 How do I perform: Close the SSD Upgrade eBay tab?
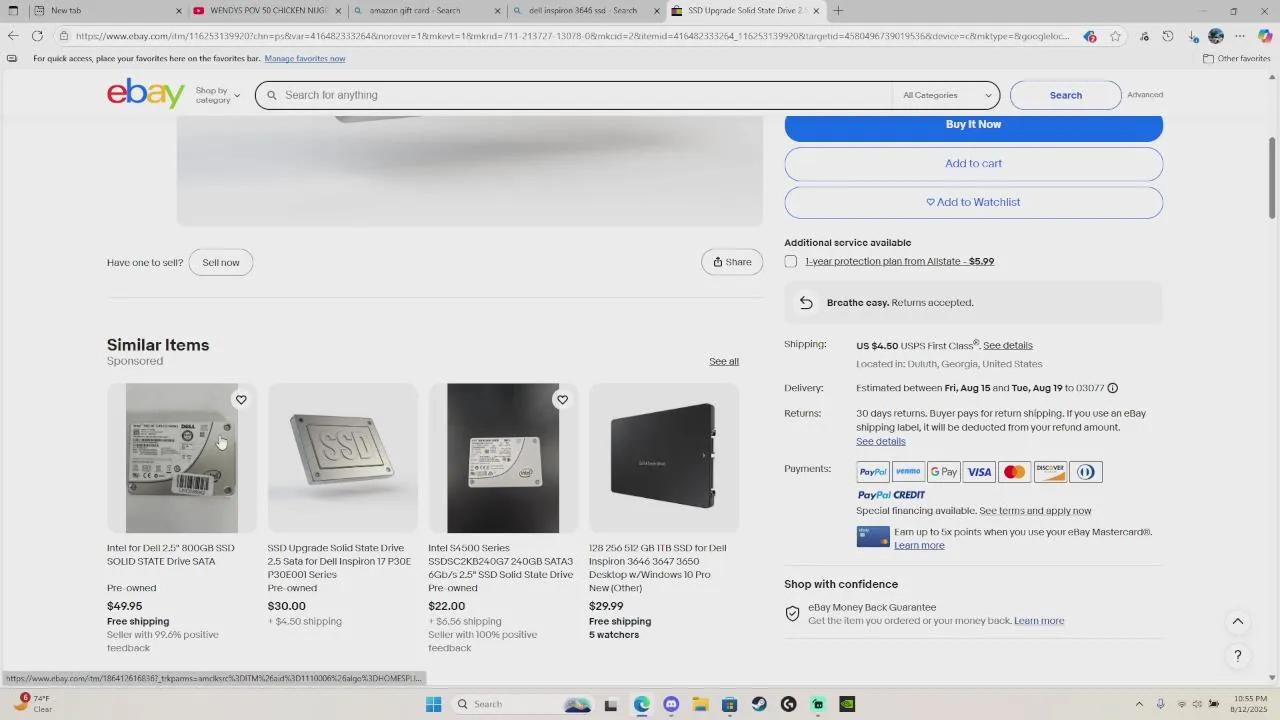tap(816, 11)
